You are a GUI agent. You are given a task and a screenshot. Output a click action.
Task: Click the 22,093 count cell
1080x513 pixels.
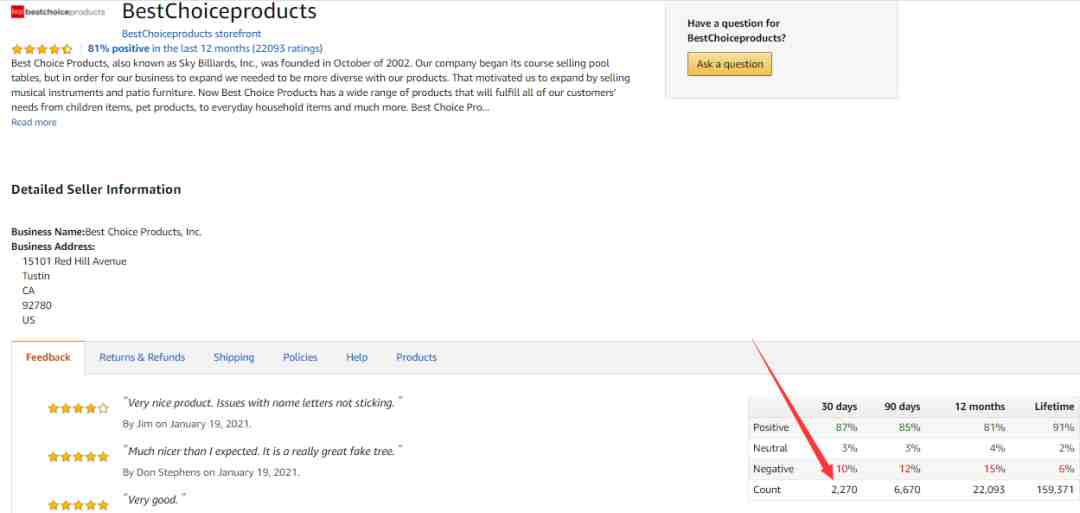click(x=988, y=490)
